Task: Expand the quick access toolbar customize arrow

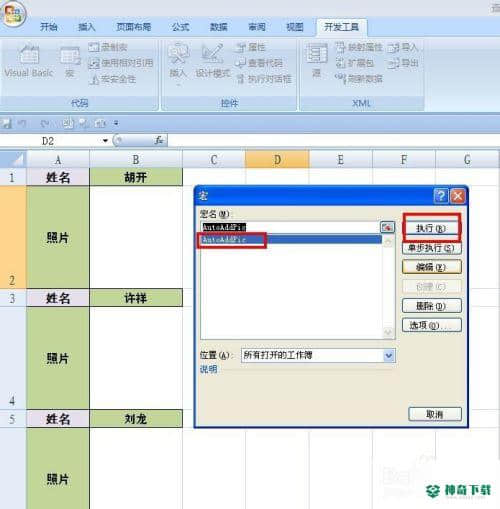Action: tap(116, 124)
